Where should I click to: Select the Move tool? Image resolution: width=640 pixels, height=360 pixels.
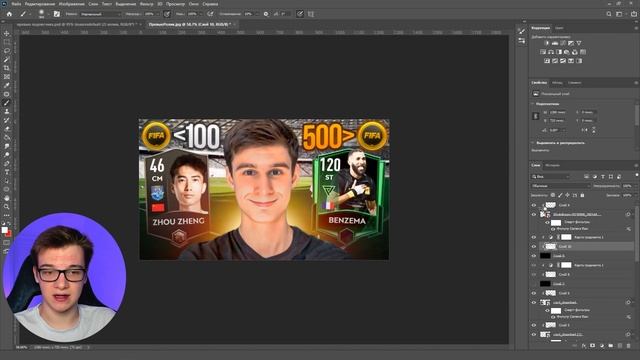[7, 33]
